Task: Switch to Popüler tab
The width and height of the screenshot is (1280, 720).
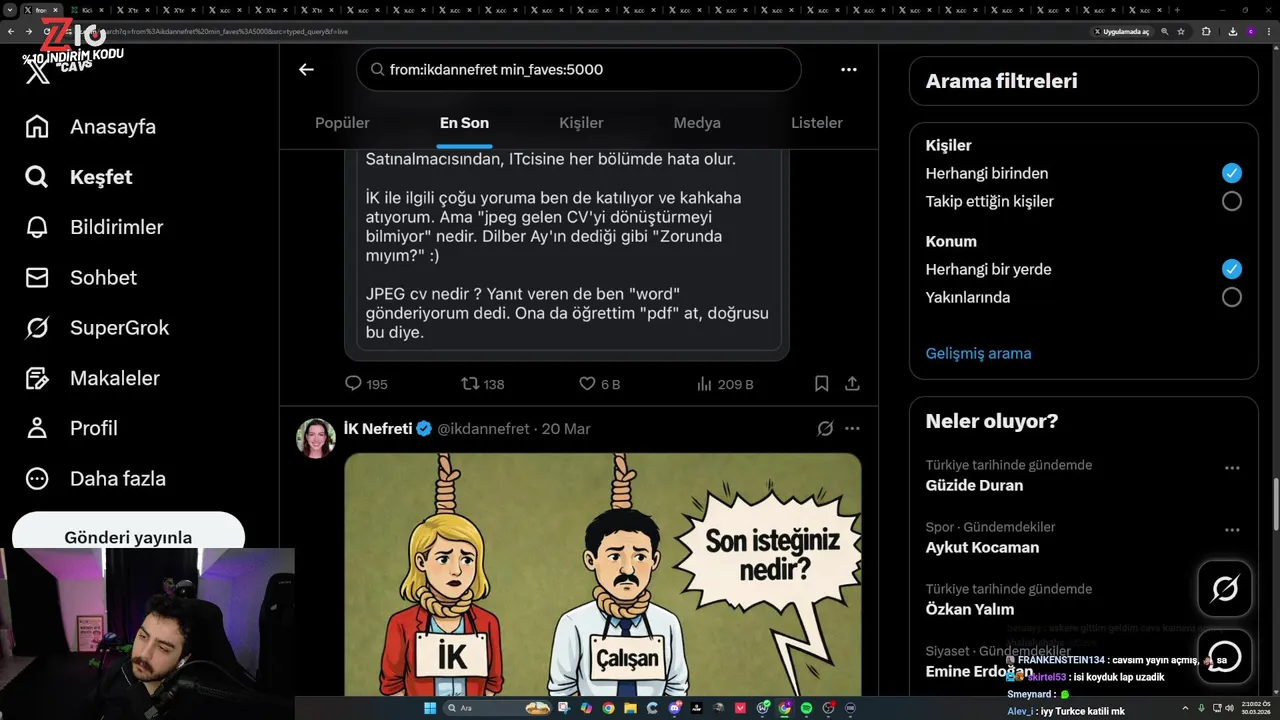Action: (x=342, y=123)
